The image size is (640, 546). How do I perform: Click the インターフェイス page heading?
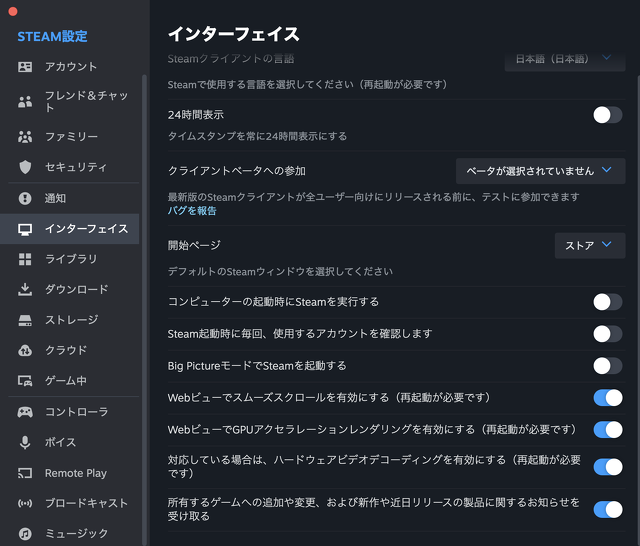(234, 34)
